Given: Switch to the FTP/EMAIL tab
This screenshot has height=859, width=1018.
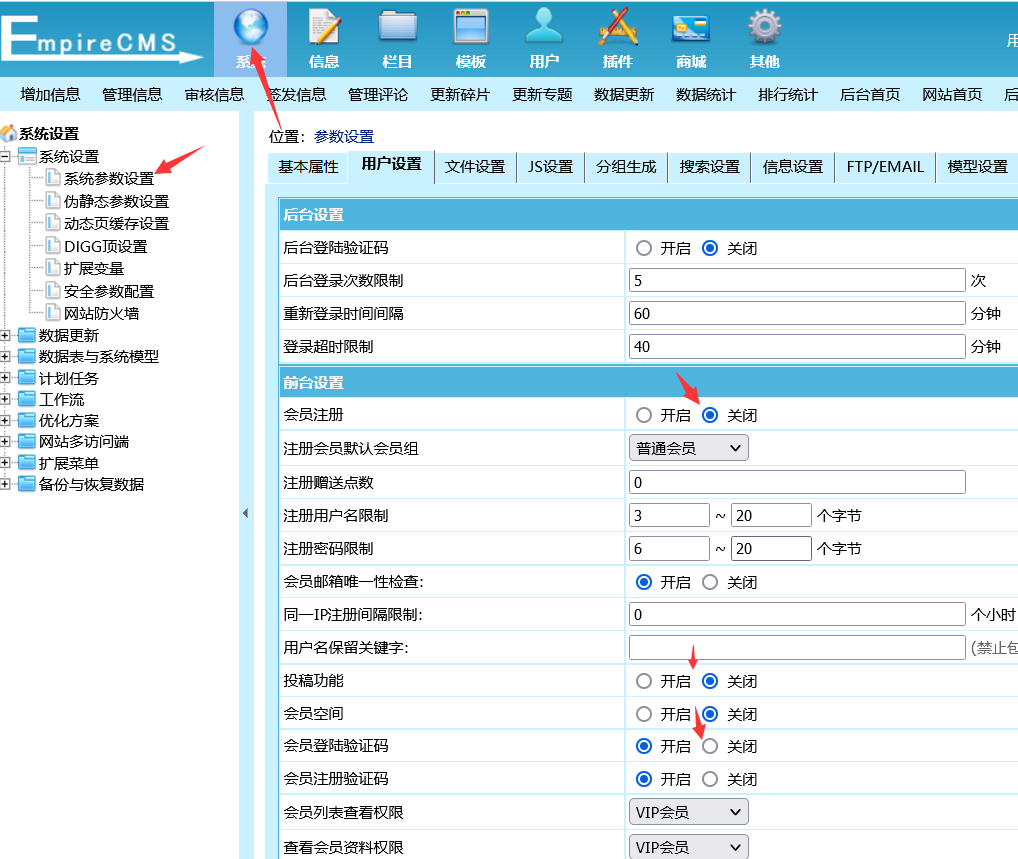Looking at the screenshot, I should pyautogui.click(x=885, y=167).
